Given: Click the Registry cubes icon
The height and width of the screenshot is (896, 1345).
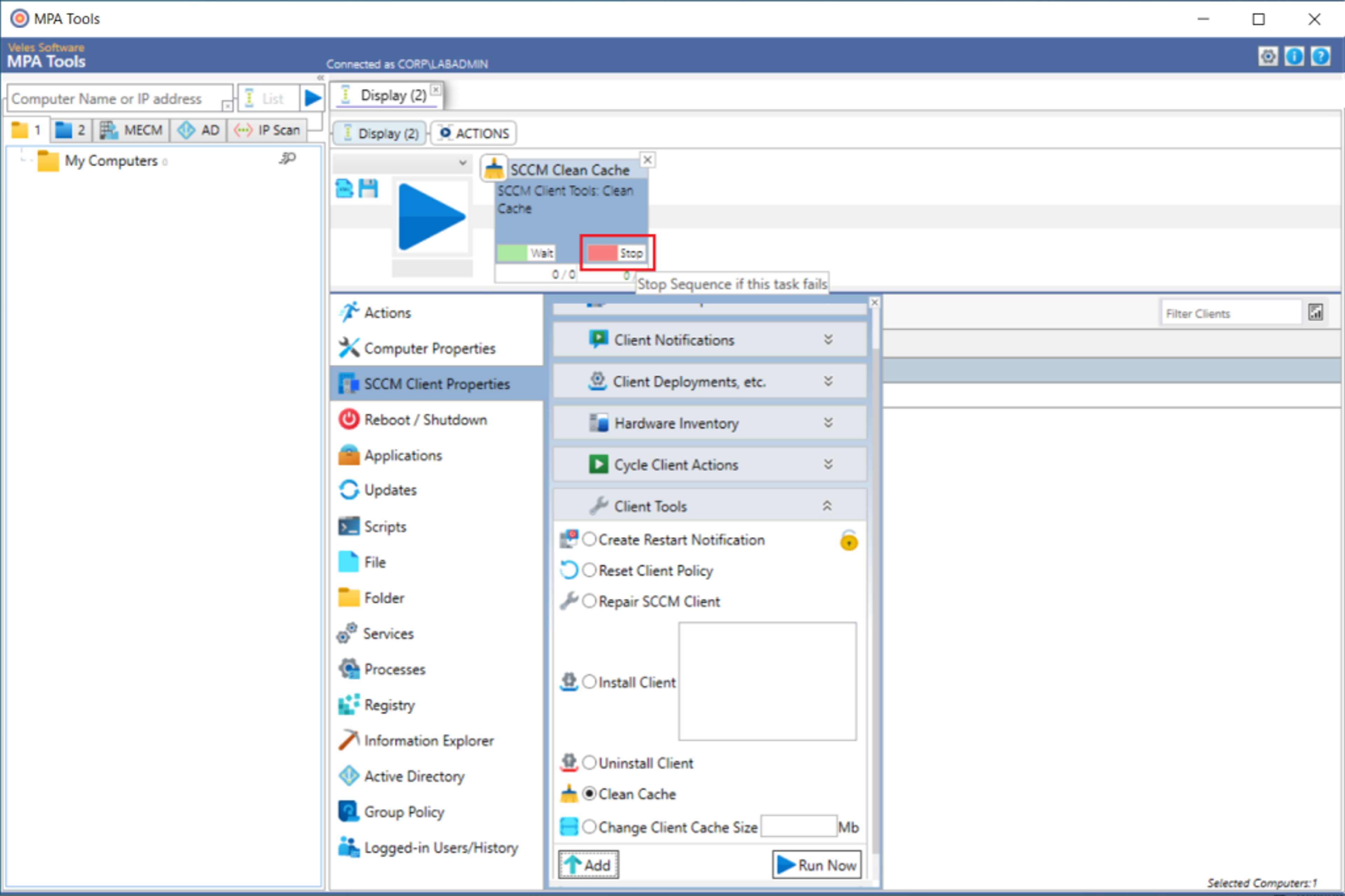Looking at the screenshot, I should 349,704.
